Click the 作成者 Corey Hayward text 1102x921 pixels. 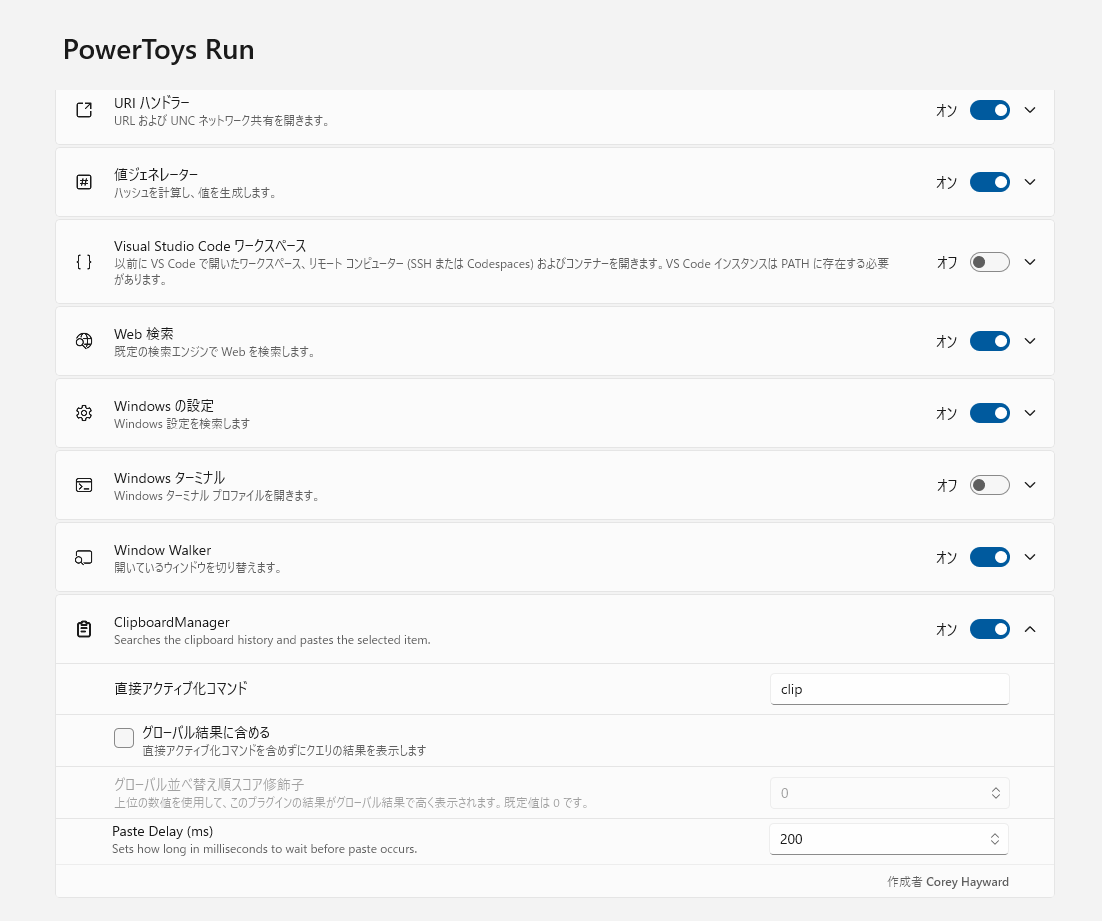pyautogui.click(x=947, y=882)
